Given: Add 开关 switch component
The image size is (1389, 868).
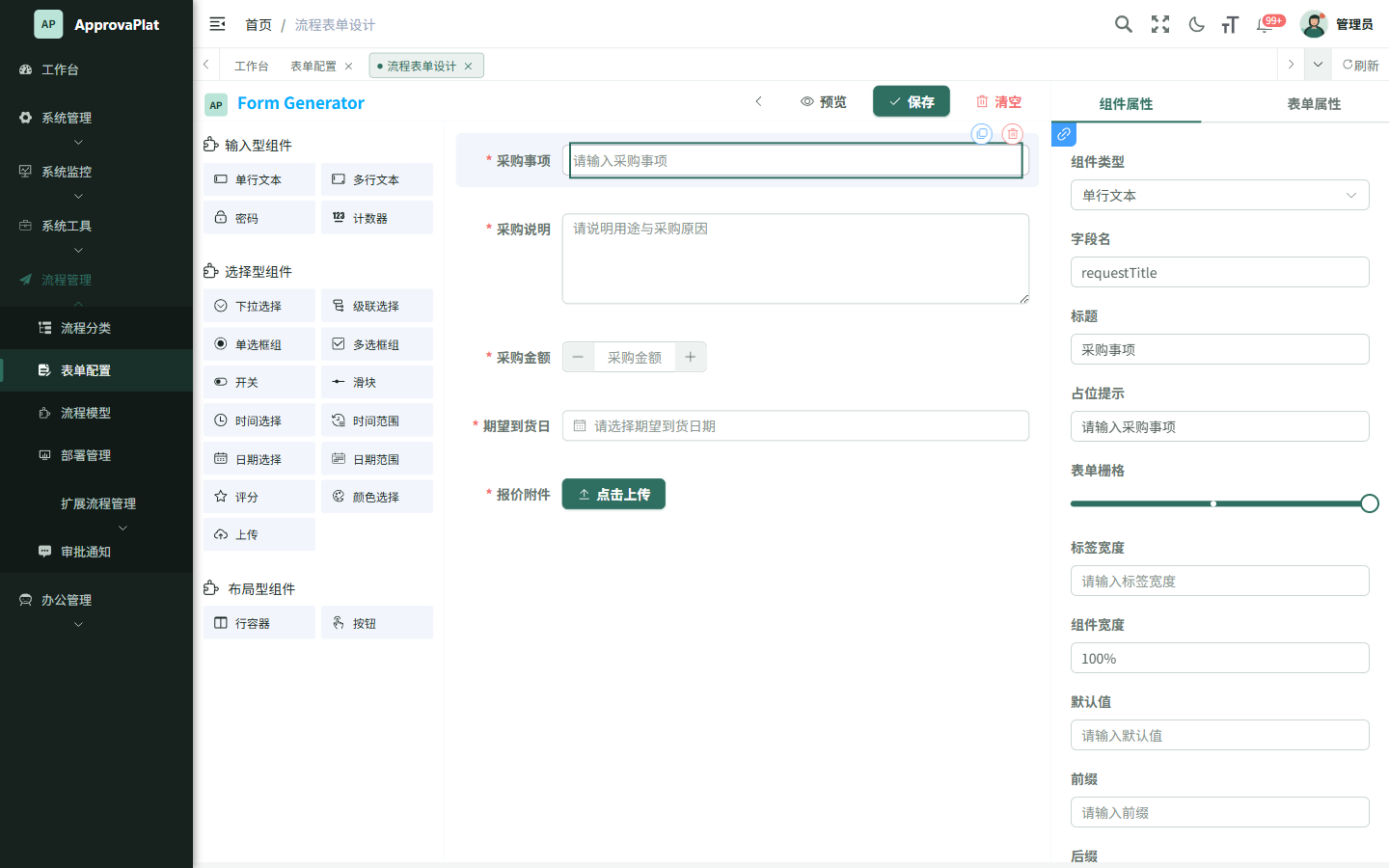Looking at the screenshot, I should [x=259, y=382].
